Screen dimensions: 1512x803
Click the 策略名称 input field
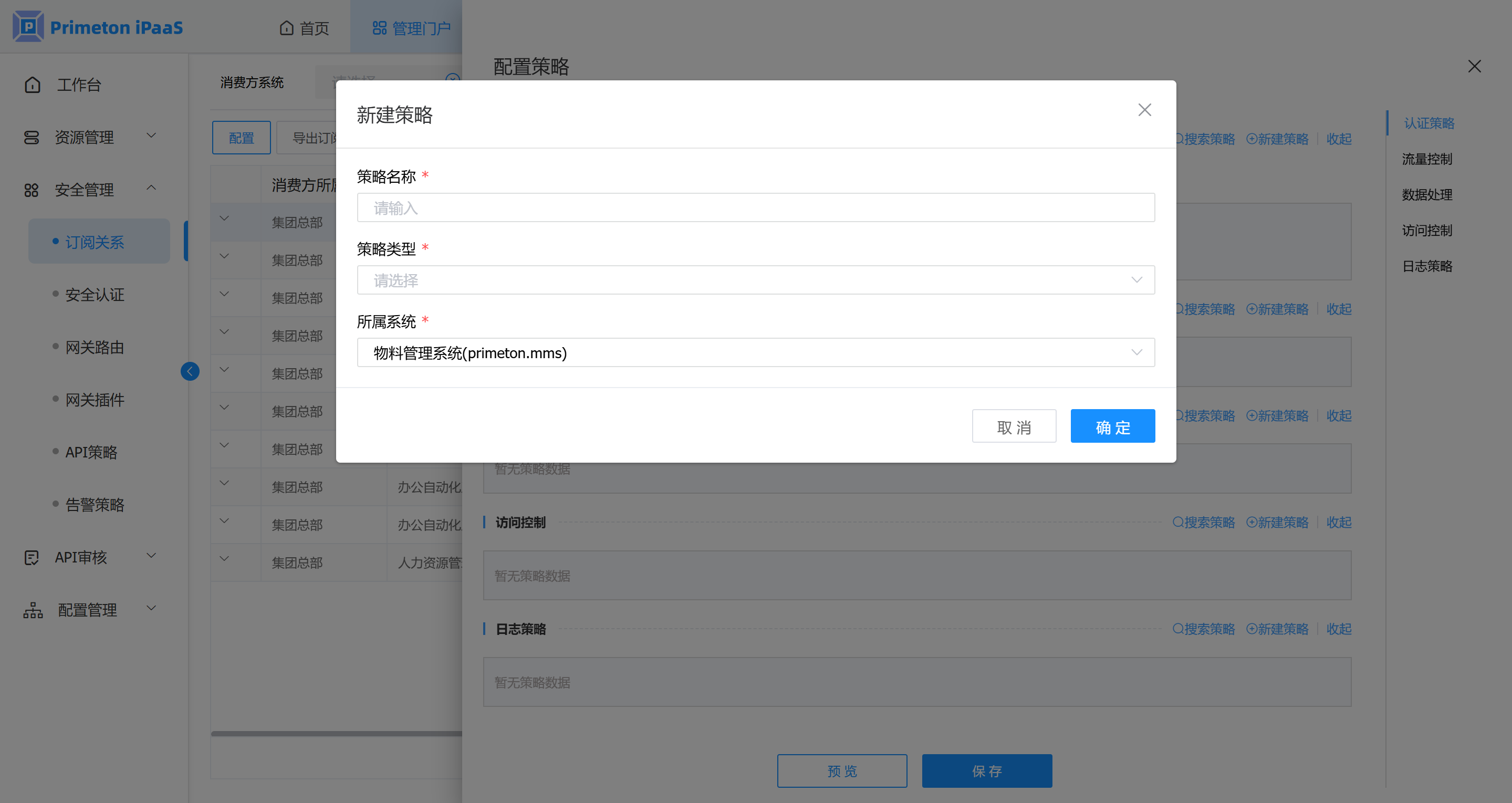pyautogui.click(x=755, y=208)
